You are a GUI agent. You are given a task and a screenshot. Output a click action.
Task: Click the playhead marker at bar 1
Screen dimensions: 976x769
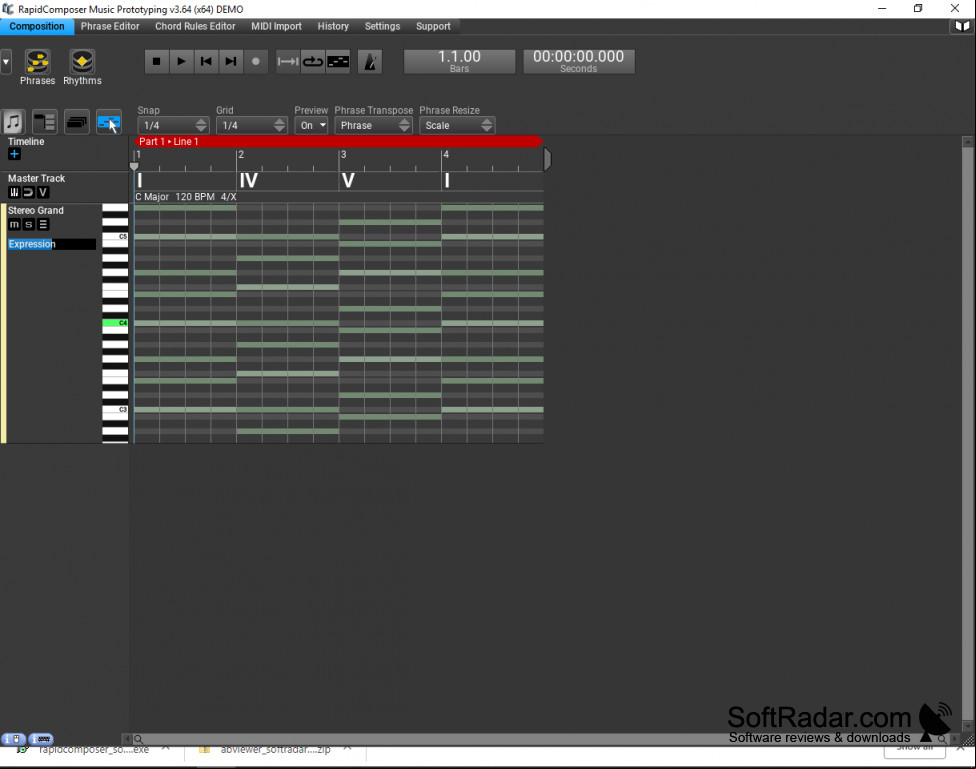(x=134, y=166)
